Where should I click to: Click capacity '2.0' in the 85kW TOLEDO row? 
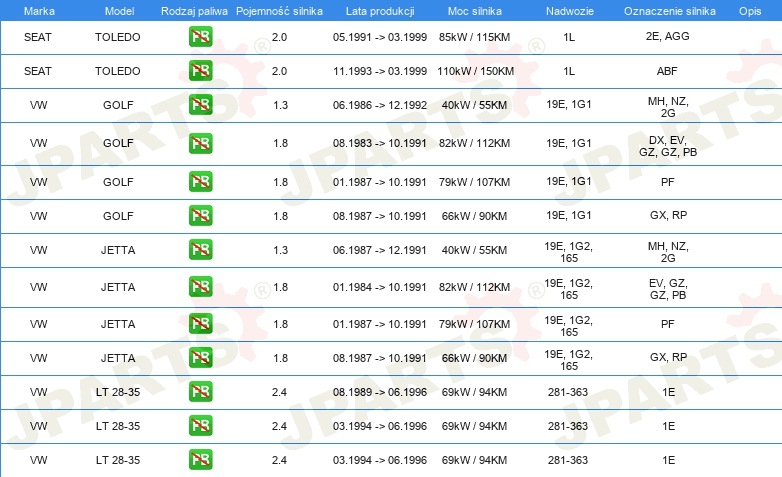pos(279,37)
